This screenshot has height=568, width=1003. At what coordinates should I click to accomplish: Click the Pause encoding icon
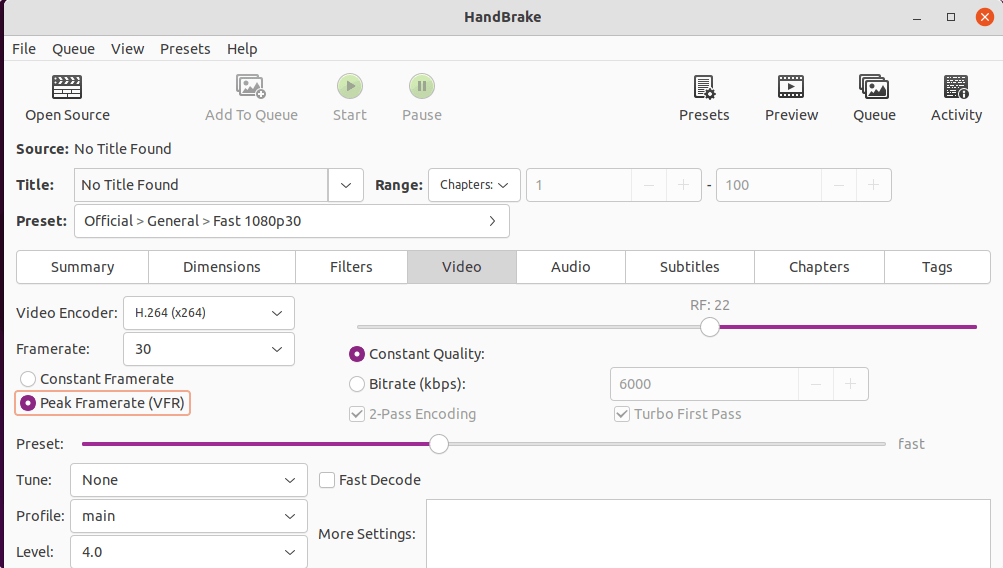tap(421, 87)
